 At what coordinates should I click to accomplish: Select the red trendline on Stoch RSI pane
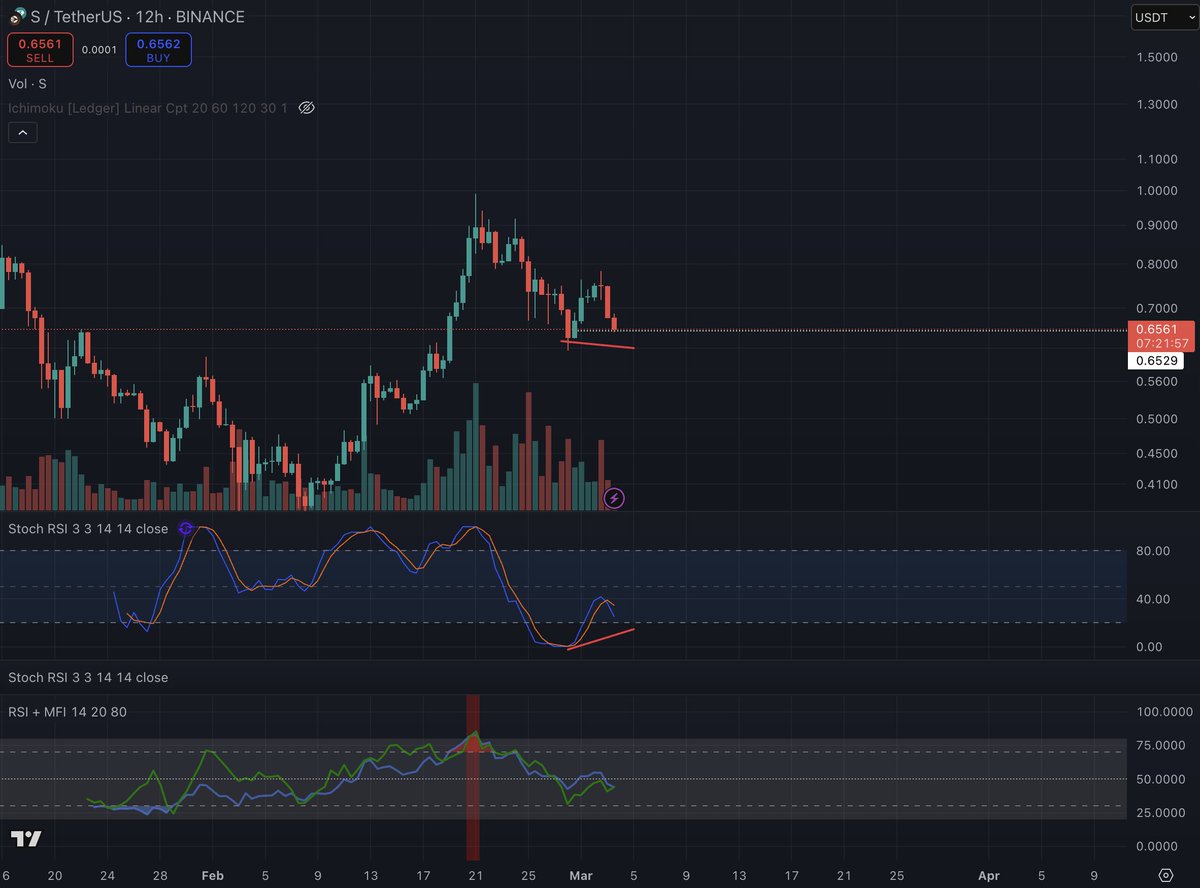pos(600,640)
